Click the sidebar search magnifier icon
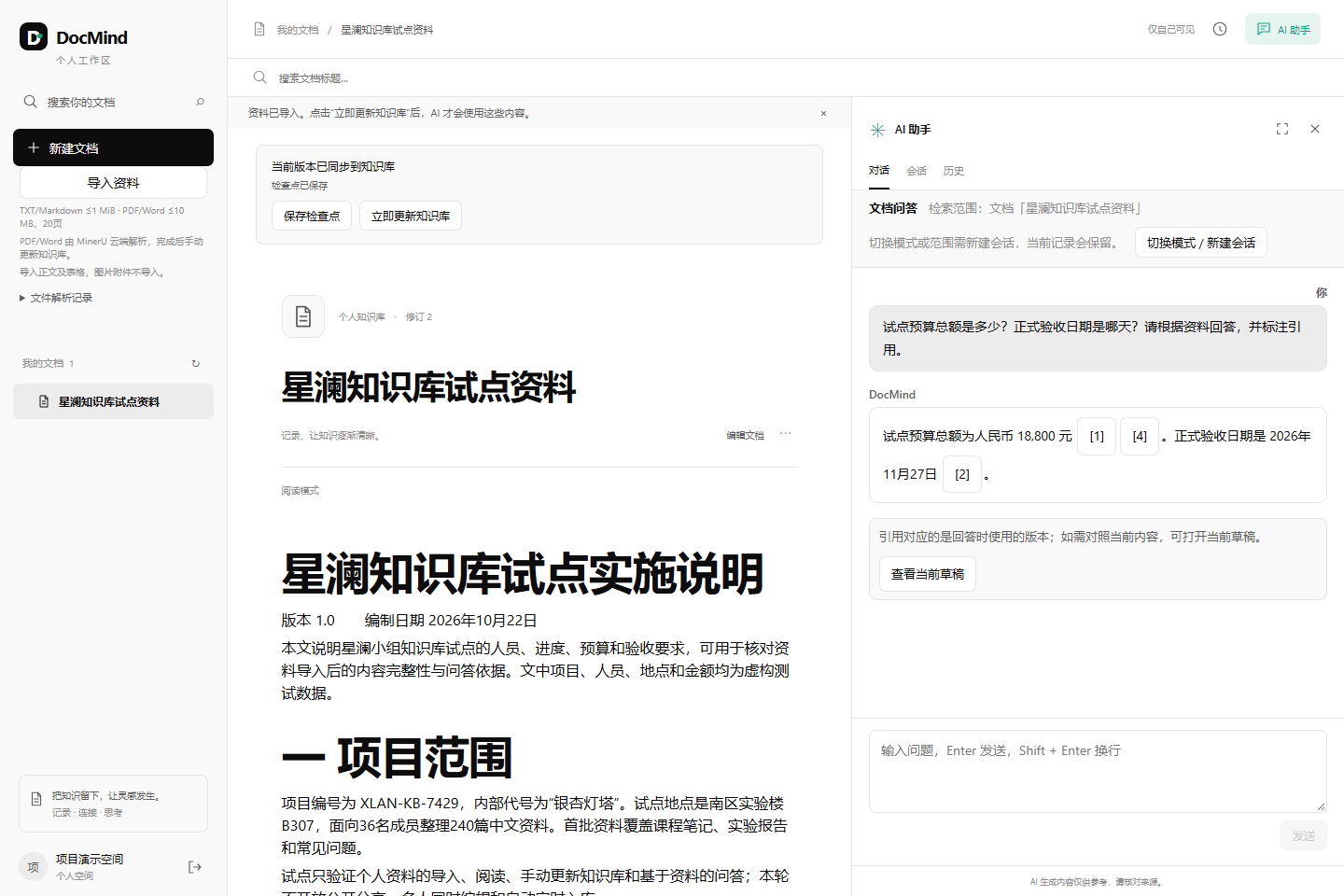Viewport: 1344px width, 896px height. tap(31, 102)
